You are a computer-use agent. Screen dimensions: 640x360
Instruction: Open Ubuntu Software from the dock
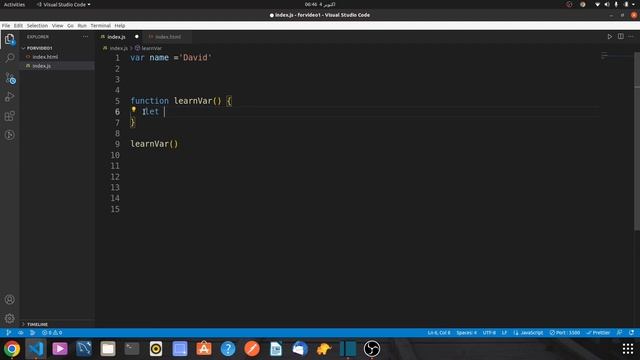[x=204, y=349]
